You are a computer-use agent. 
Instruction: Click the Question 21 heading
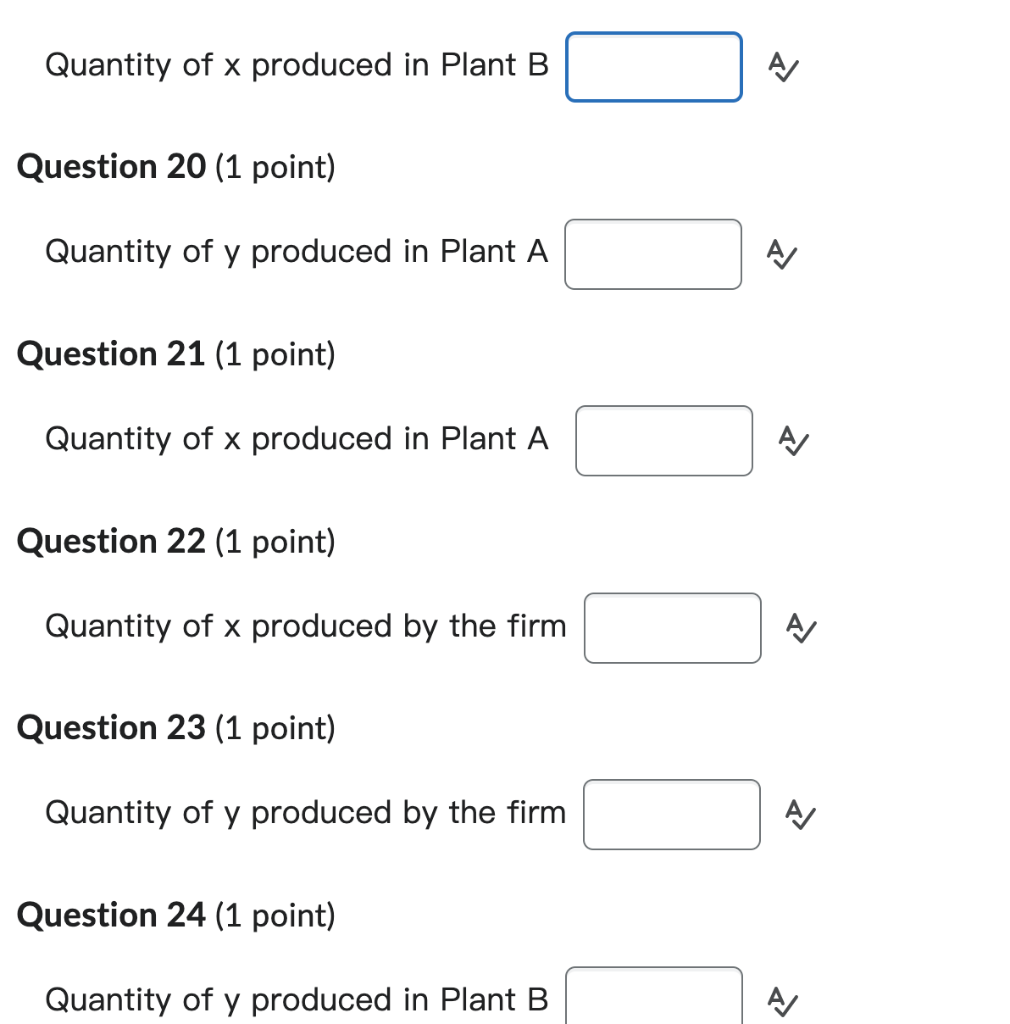[110, 354]
